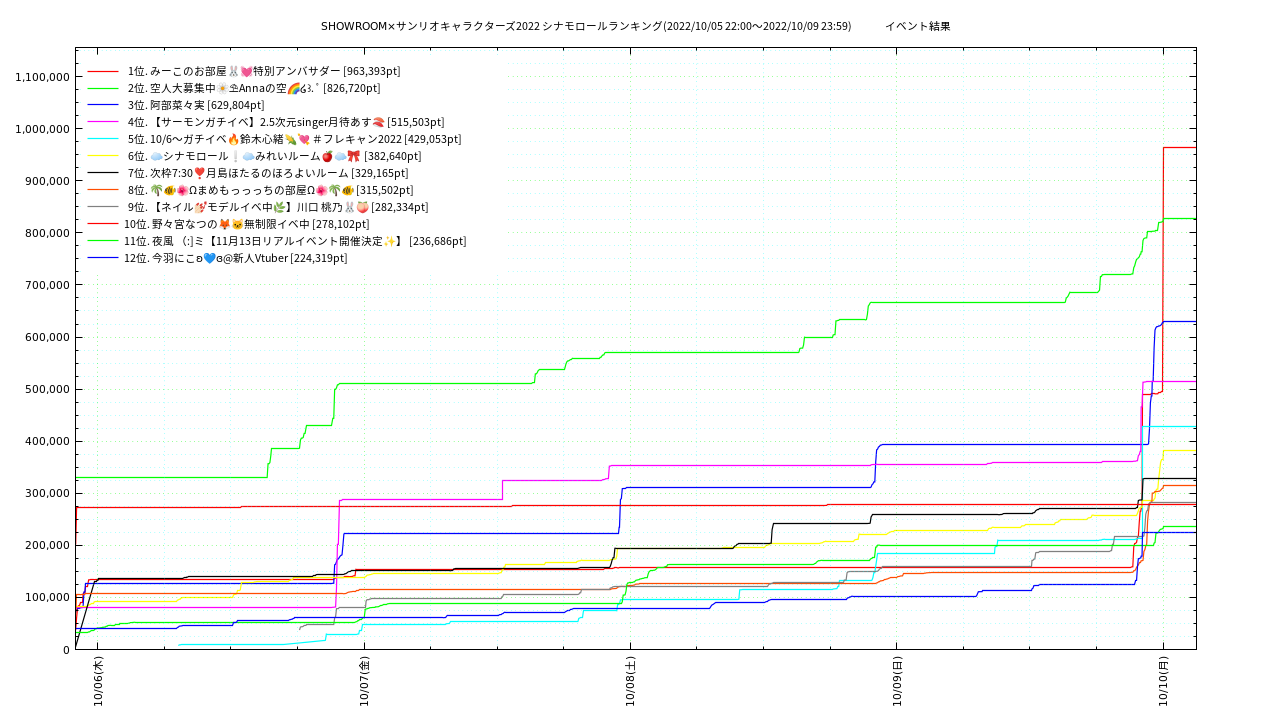The image size is (1280, 720).
Task: Select legend entry 8位 まめもっっっちの部屋
Action: tap(270, 190)
